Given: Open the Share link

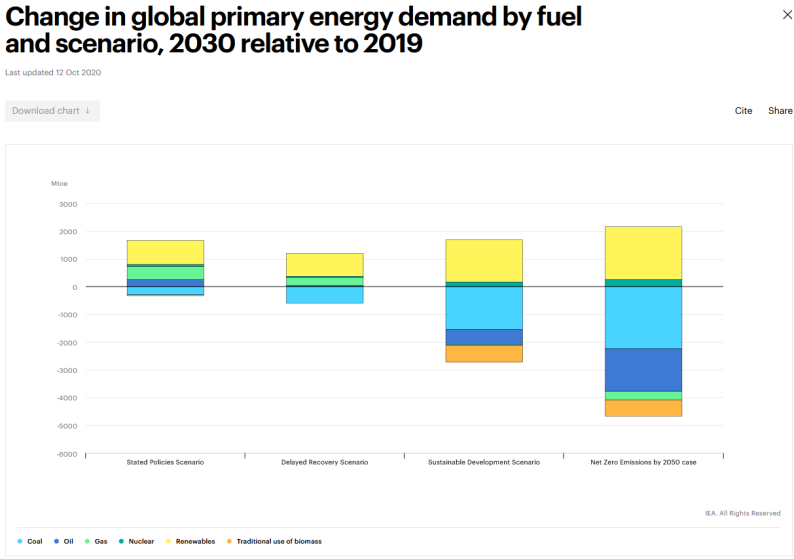Looking at the screenshot, I should (780, 111).
